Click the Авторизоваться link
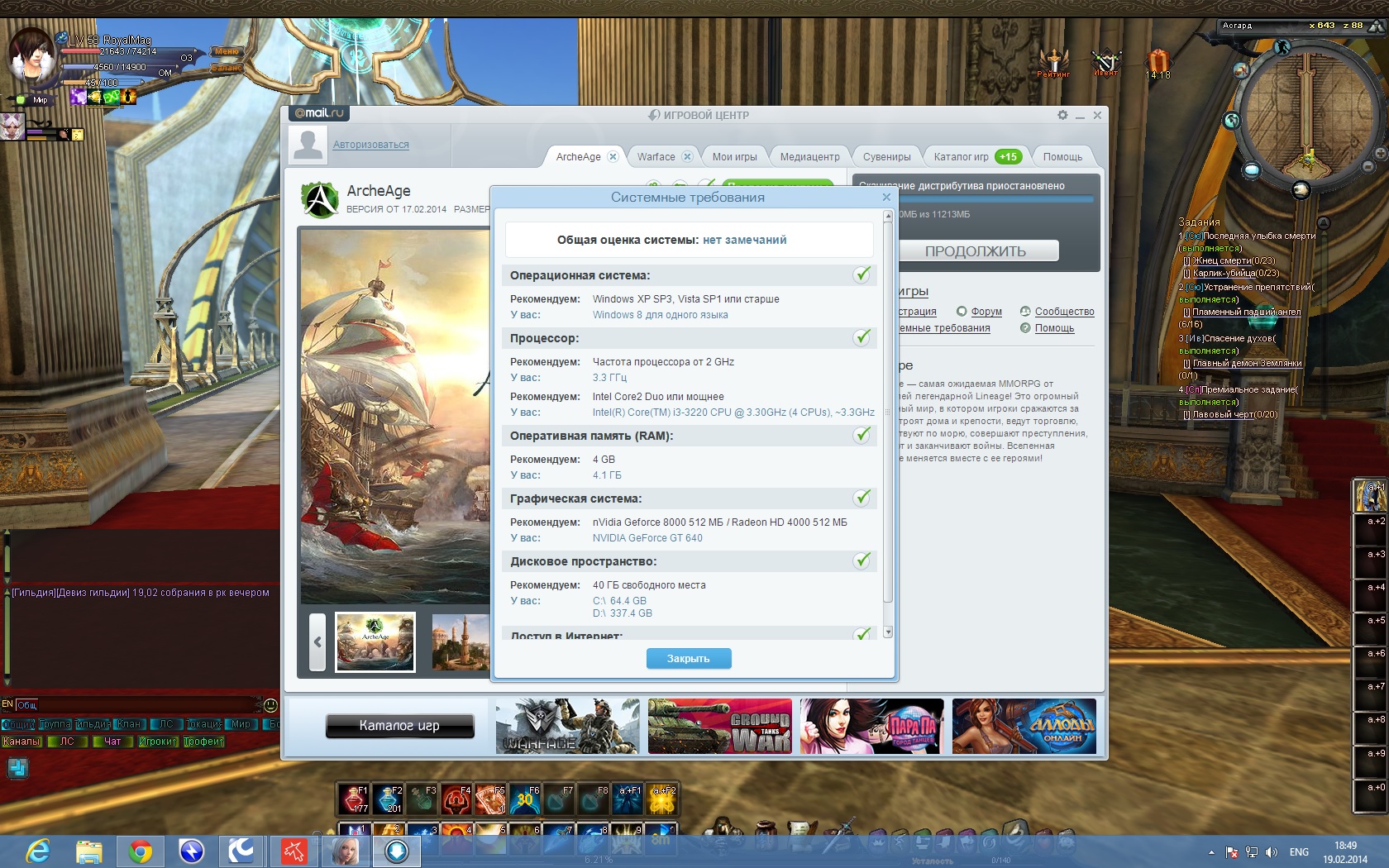Image resolution: width=1389 pixels, height=868 pixels. [371, 145]
